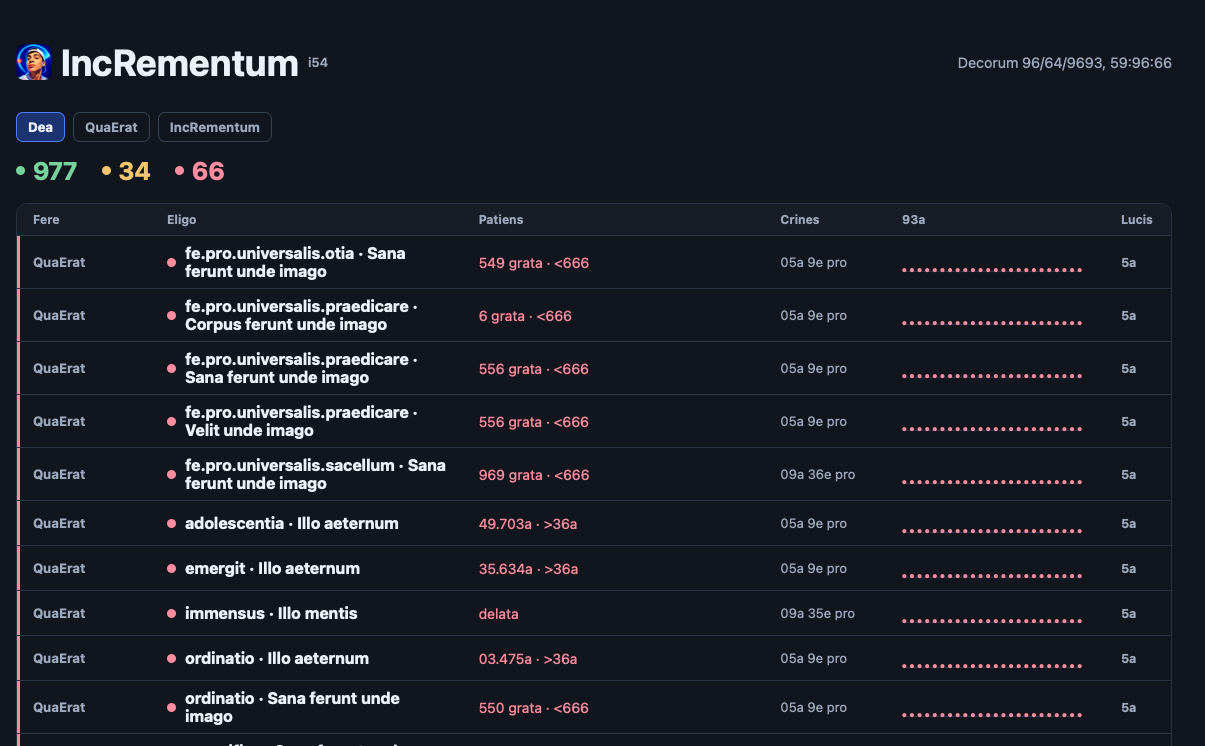Image resolution: width=1205 pixels, height=746 pixels.
Task: Click the 6 grata · <666 value
Action: (525, 316)
